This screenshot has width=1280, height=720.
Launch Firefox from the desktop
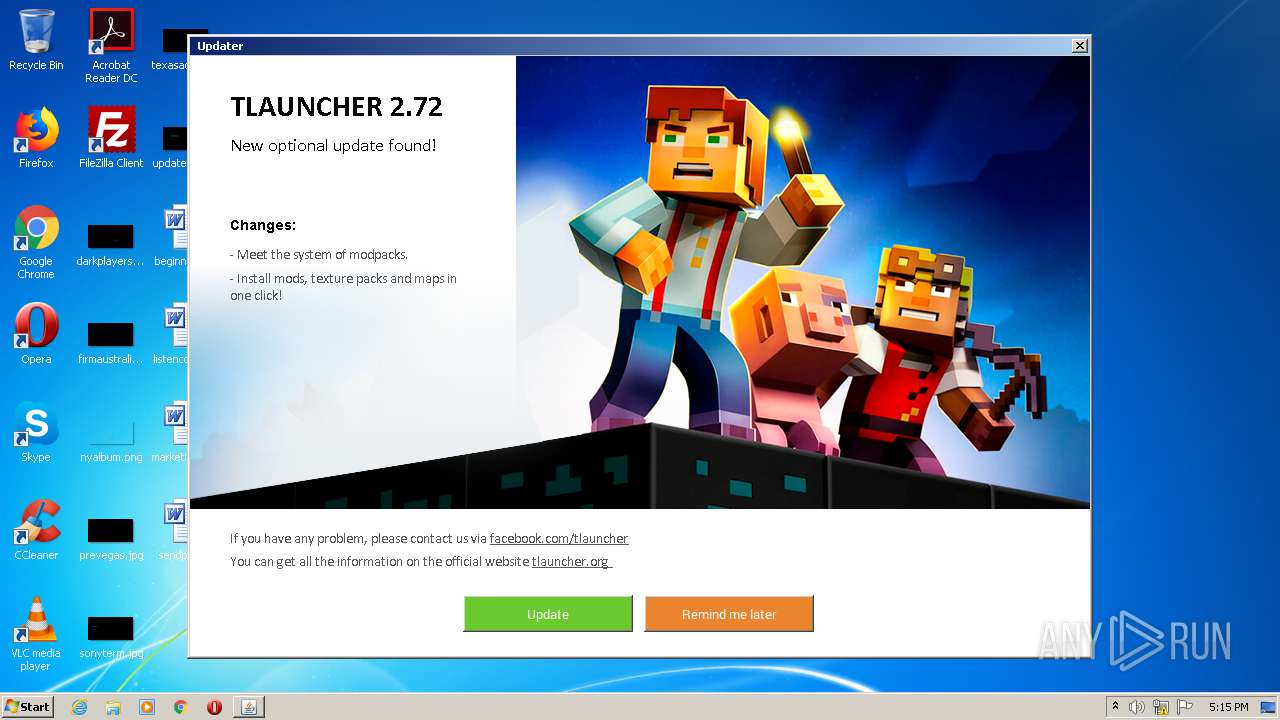36,138
